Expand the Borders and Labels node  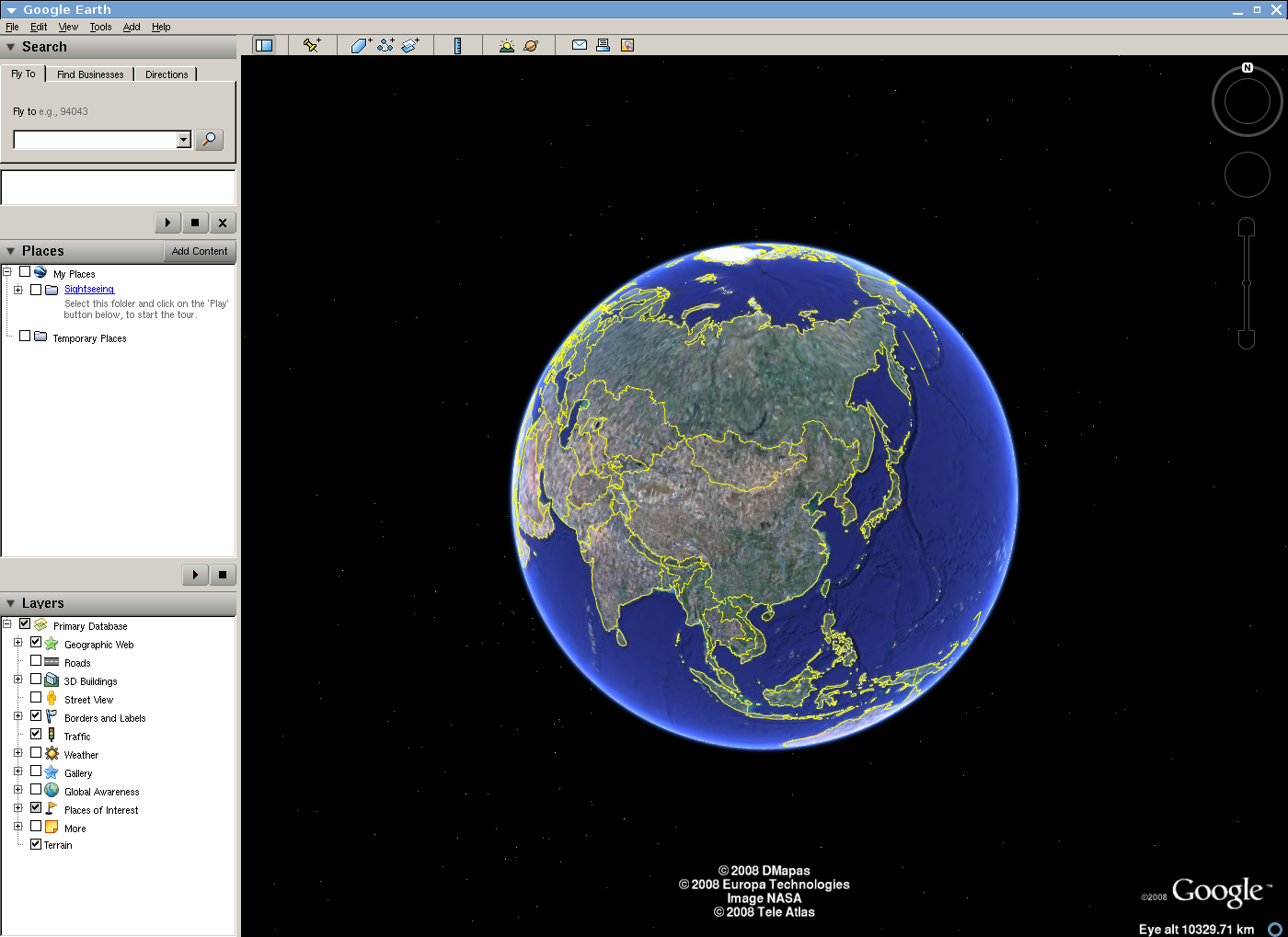coord(17,716)
